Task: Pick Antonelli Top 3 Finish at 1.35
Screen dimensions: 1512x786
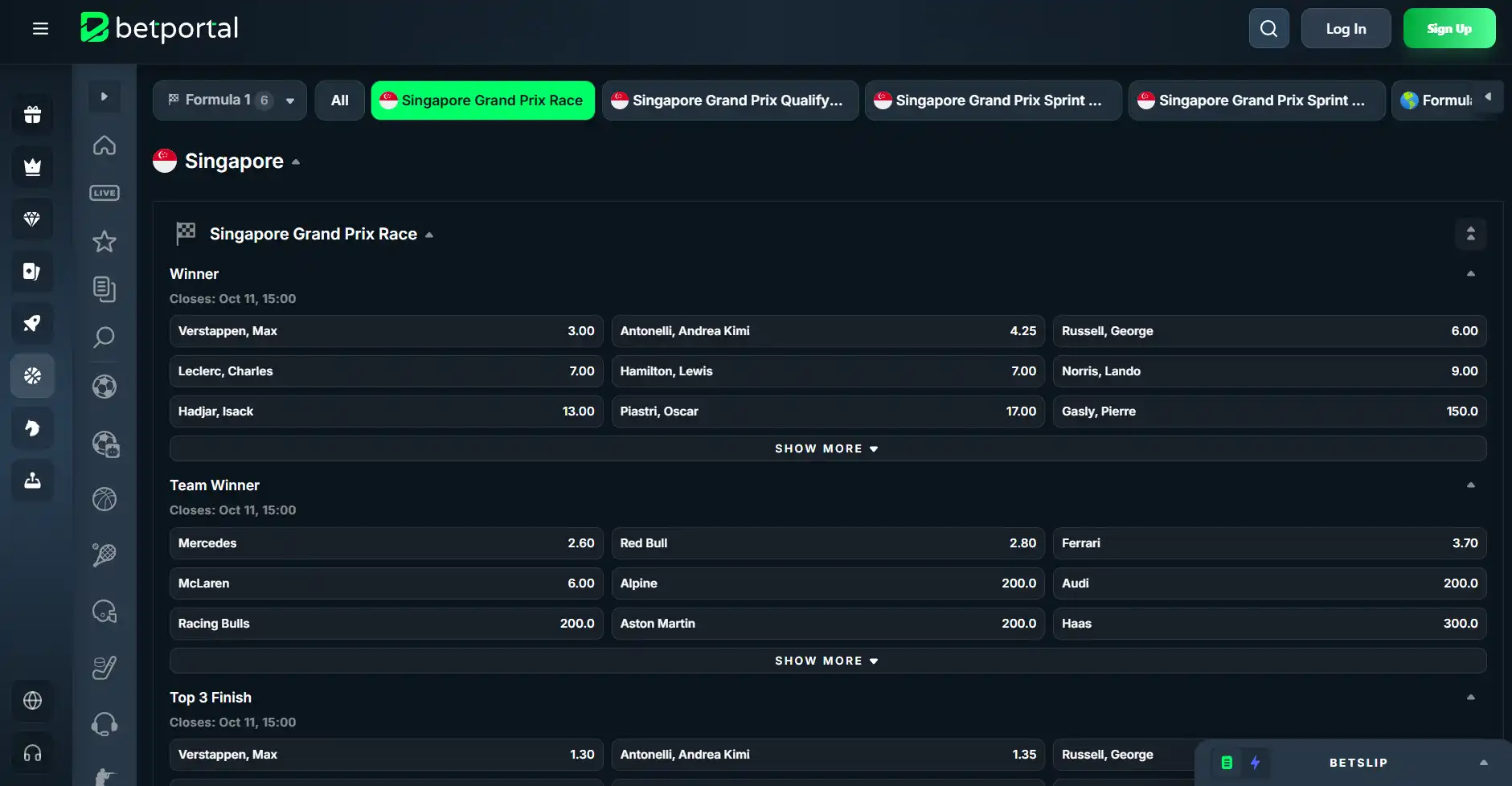Action: pyautogui.click(x=827, y=755)
